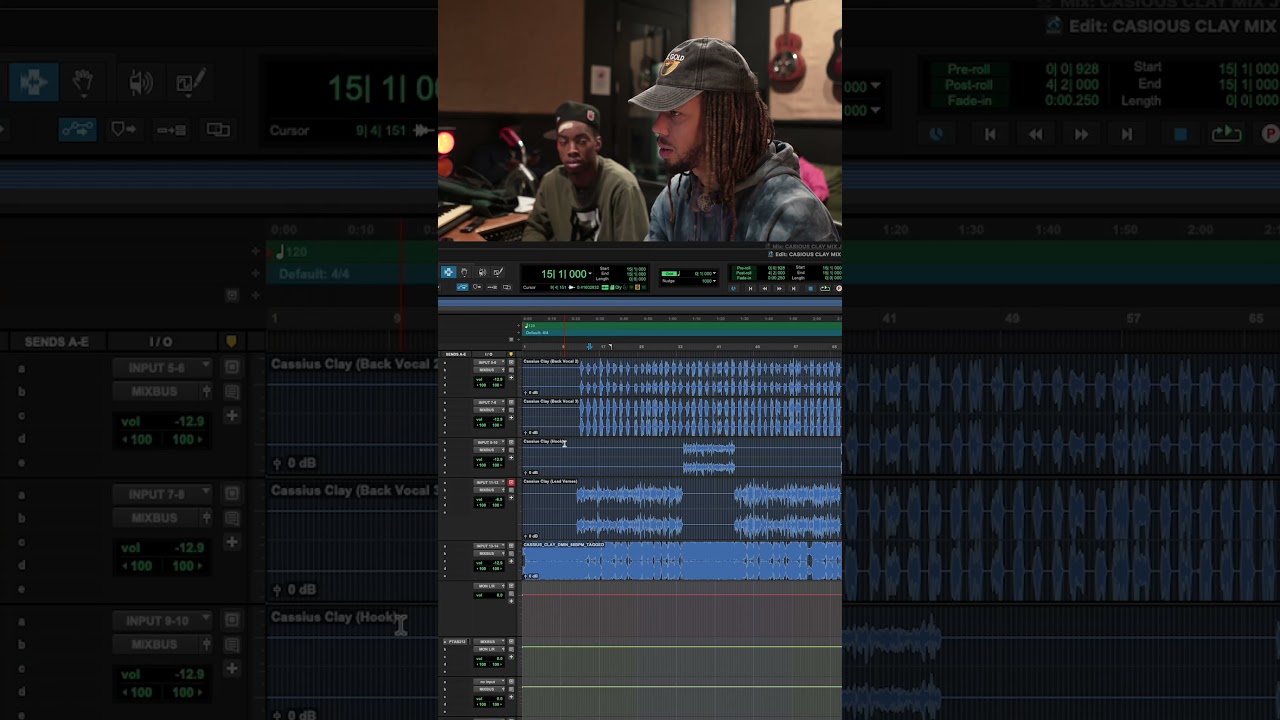1280x720 pixels.
Task: Click the PTA5212 send button
Action: [x=457, y=641]
